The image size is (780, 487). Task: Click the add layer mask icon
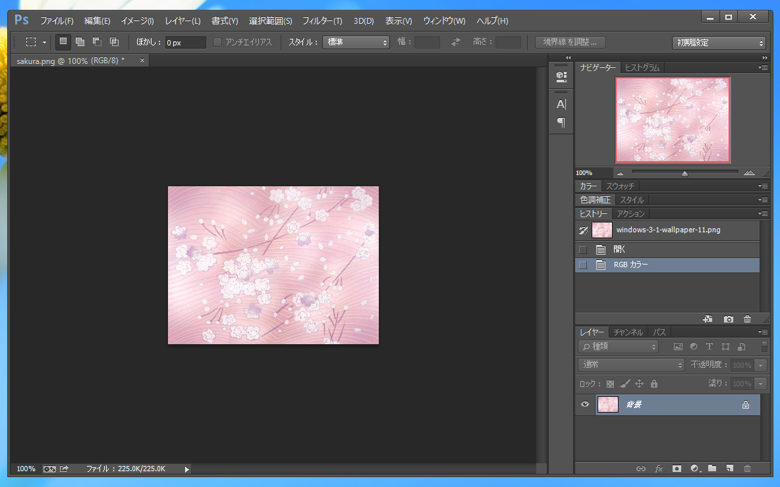tap(677, 468)
